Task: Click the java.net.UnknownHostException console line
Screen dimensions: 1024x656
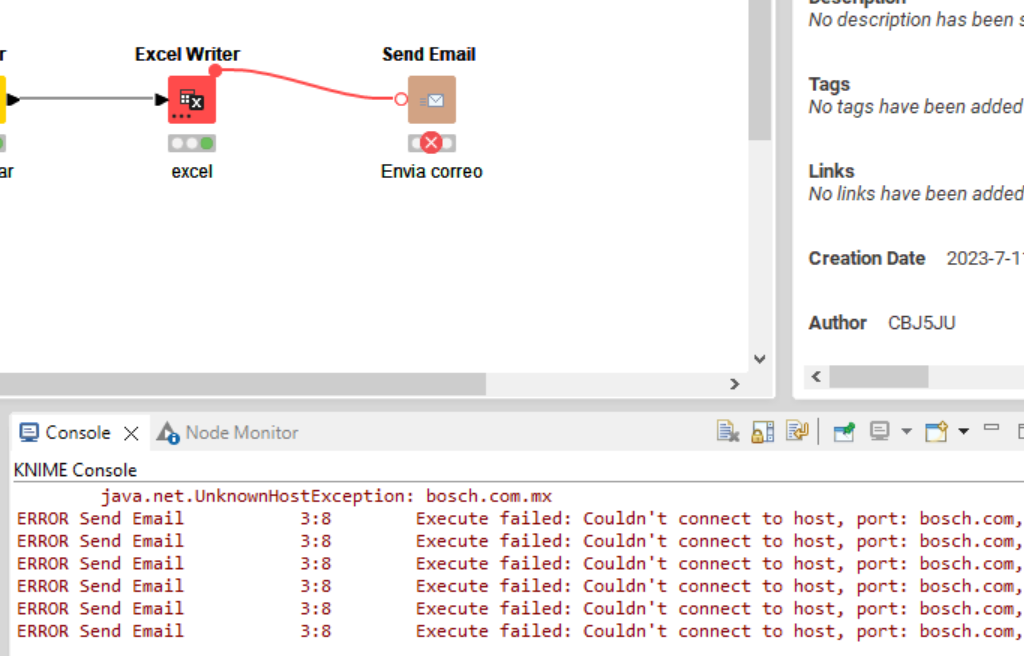Action: 326,496
